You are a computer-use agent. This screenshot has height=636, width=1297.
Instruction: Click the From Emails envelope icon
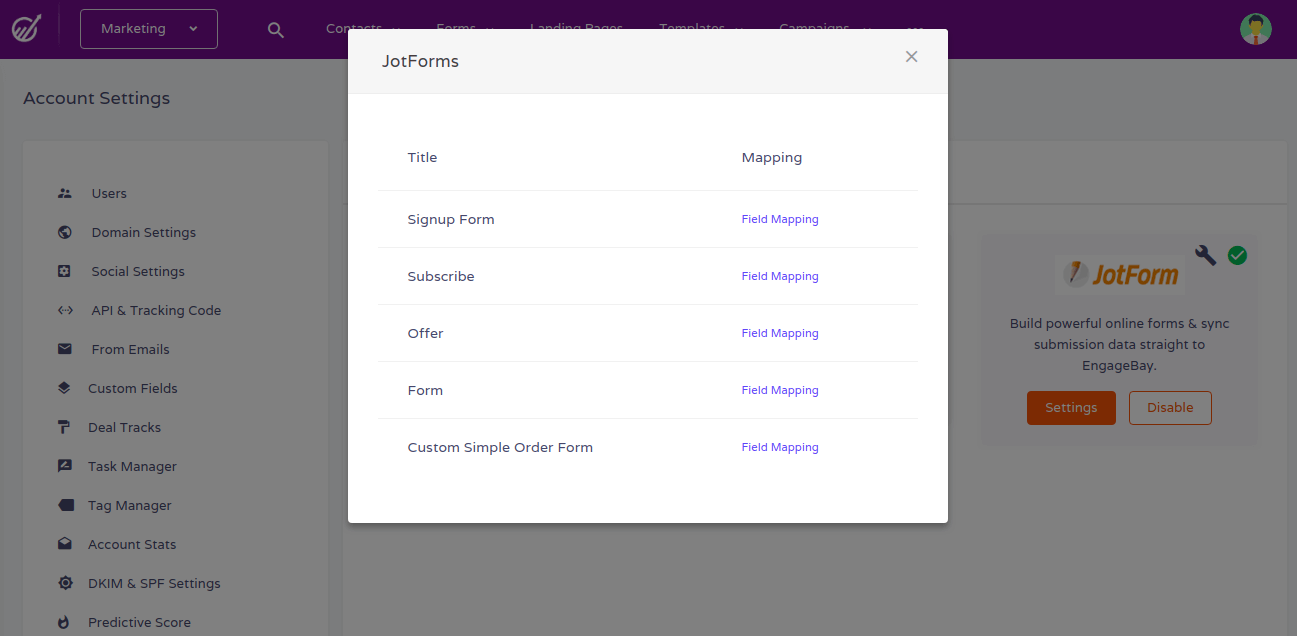tap(65, 349)
